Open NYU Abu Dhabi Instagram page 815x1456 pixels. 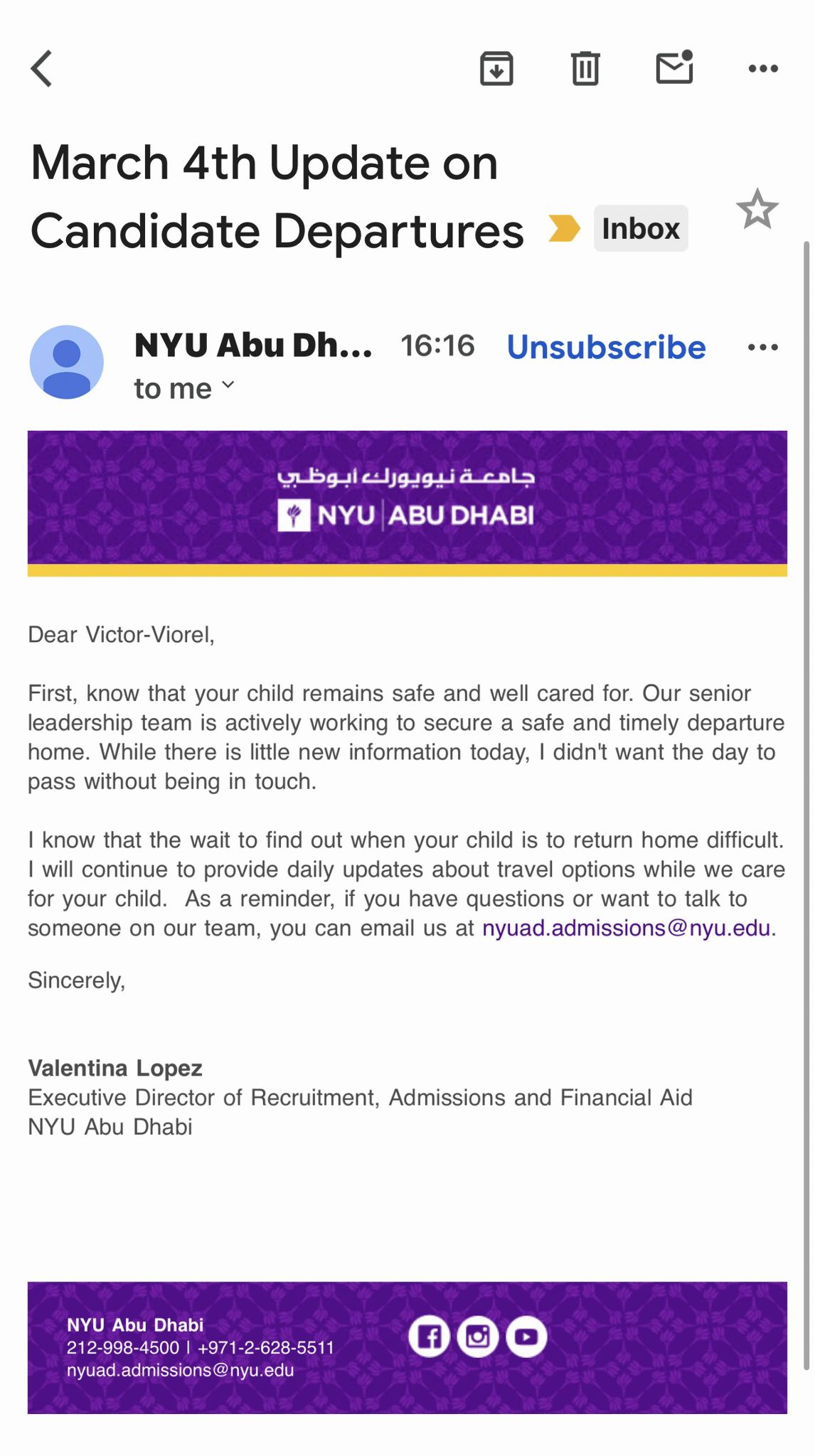tap(478, 1337)
